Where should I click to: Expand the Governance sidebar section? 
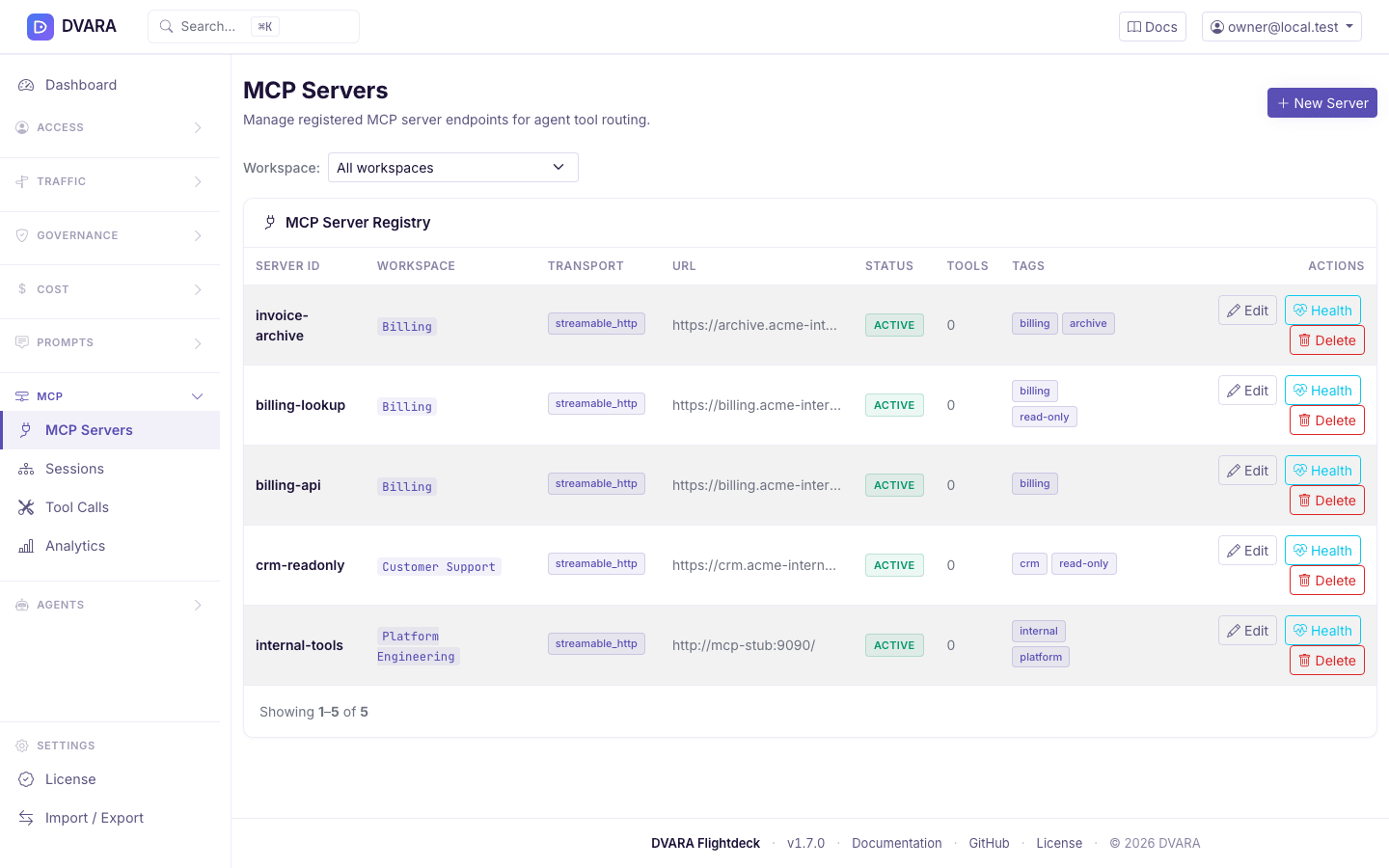pyautogui.click(x=110, y=235)
